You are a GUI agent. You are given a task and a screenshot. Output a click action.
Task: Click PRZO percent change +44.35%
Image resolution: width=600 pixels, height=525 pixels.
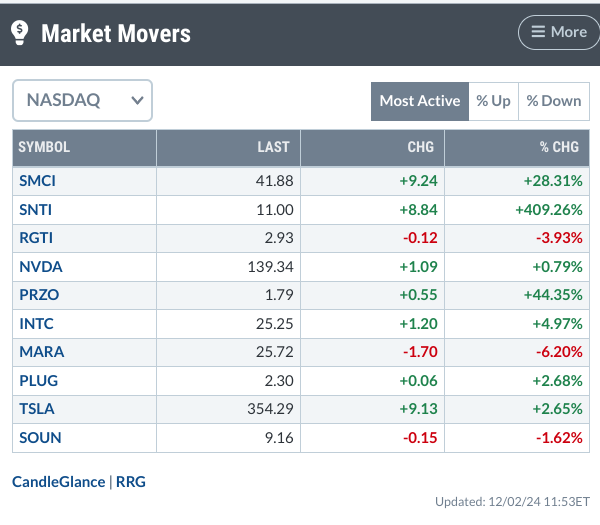553,295
